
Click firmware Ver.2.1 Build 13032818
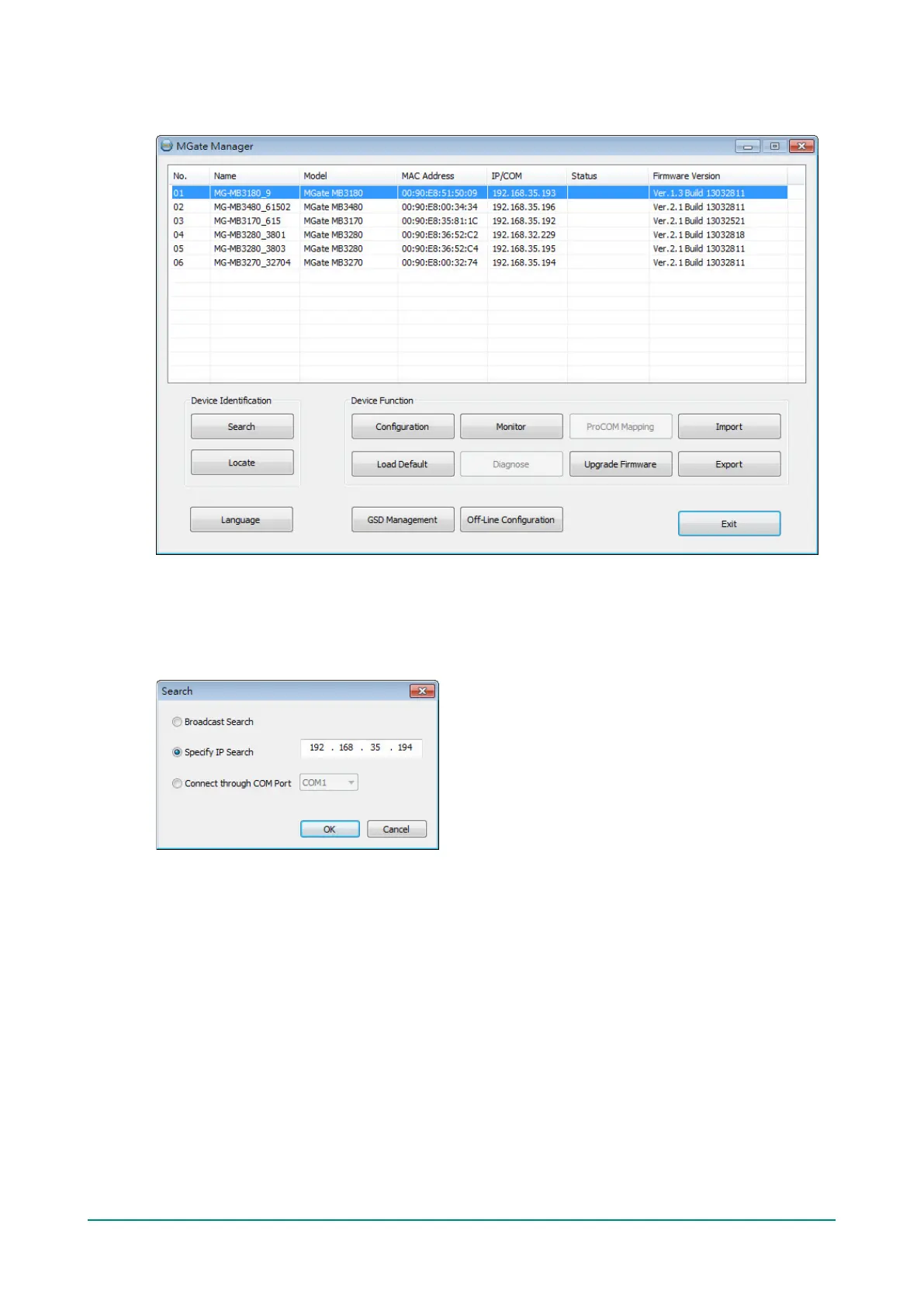(698, 235)
